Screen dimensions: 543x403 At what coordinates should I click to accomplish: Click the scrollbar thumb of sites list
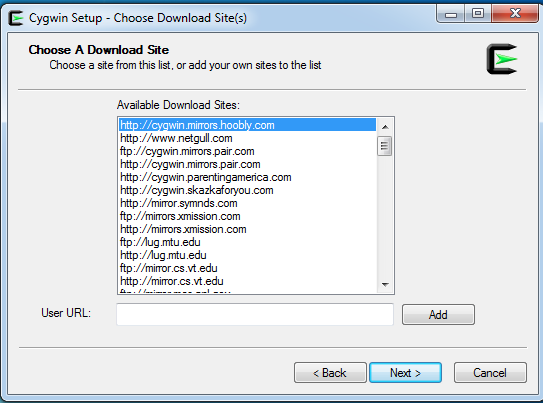(x=384, y=146)
